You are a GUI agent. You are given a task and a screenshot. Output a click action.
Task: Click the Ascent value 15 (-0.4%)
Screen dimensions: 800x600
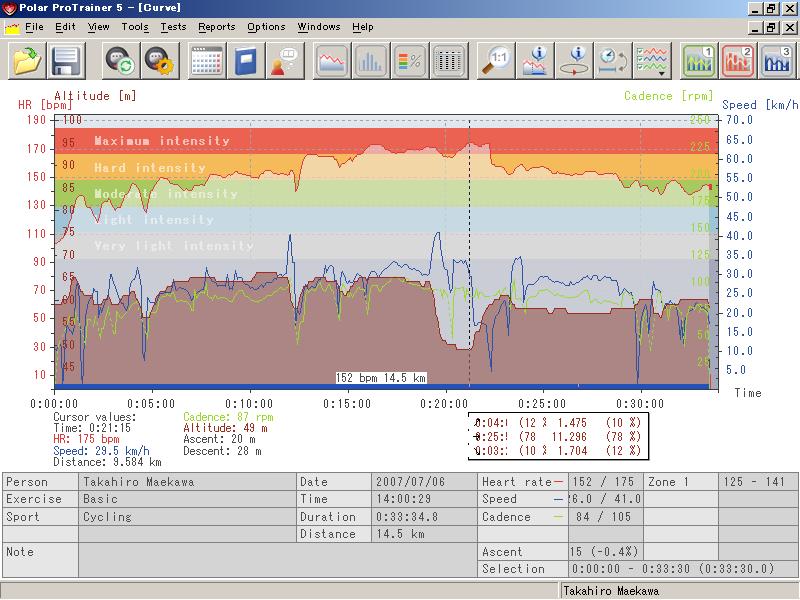tap(604, 552)
